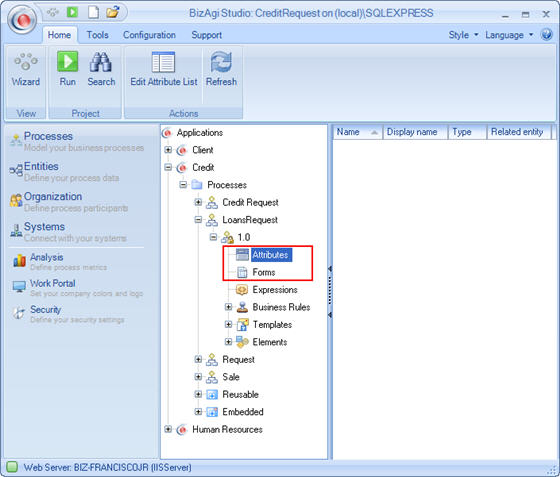Select the 1.0 version label
This screenshot has height=477, width=560.
(244, 237)
